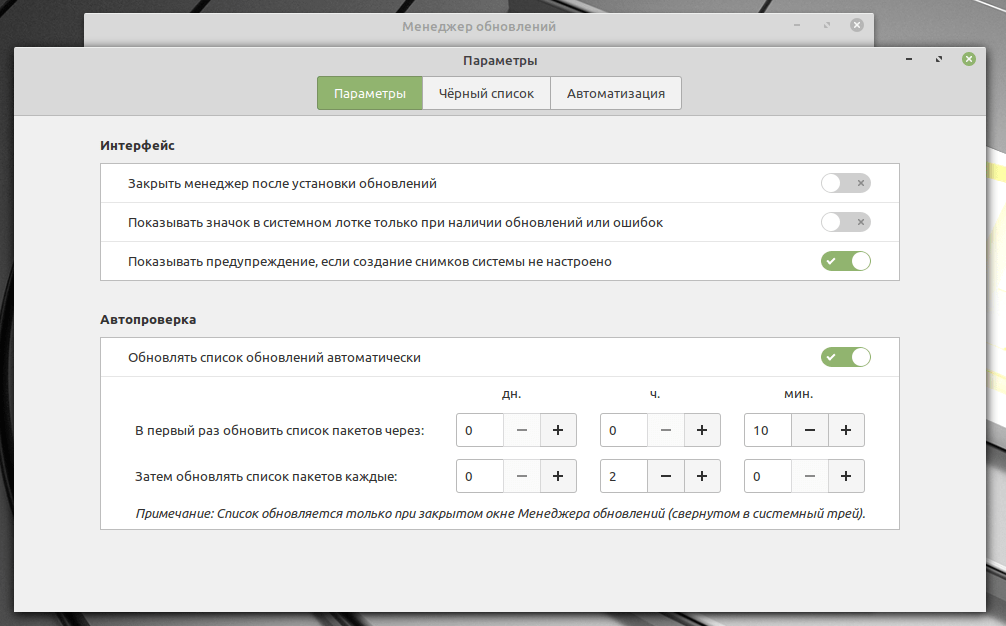Screen dimensions: 1006x626
Task: Switch to the Чёрный список tab
Action: (x=486, y=93)
